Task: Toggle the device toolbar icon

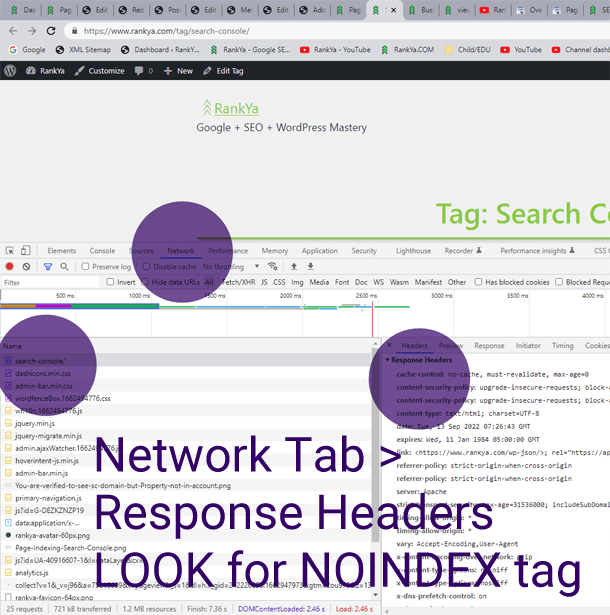Action: point(26,251)
